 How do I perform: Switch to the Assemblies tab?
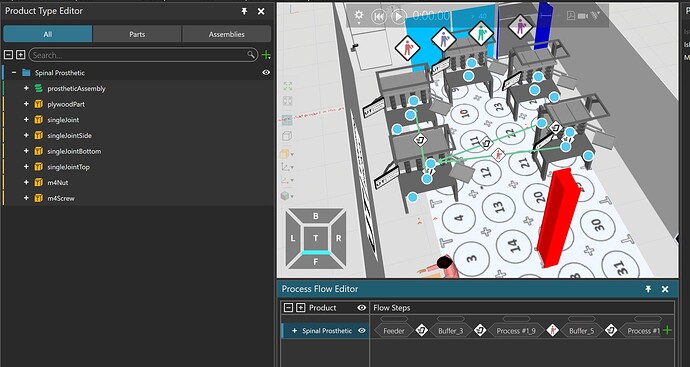pyautogui.click(x=227, y=34)
